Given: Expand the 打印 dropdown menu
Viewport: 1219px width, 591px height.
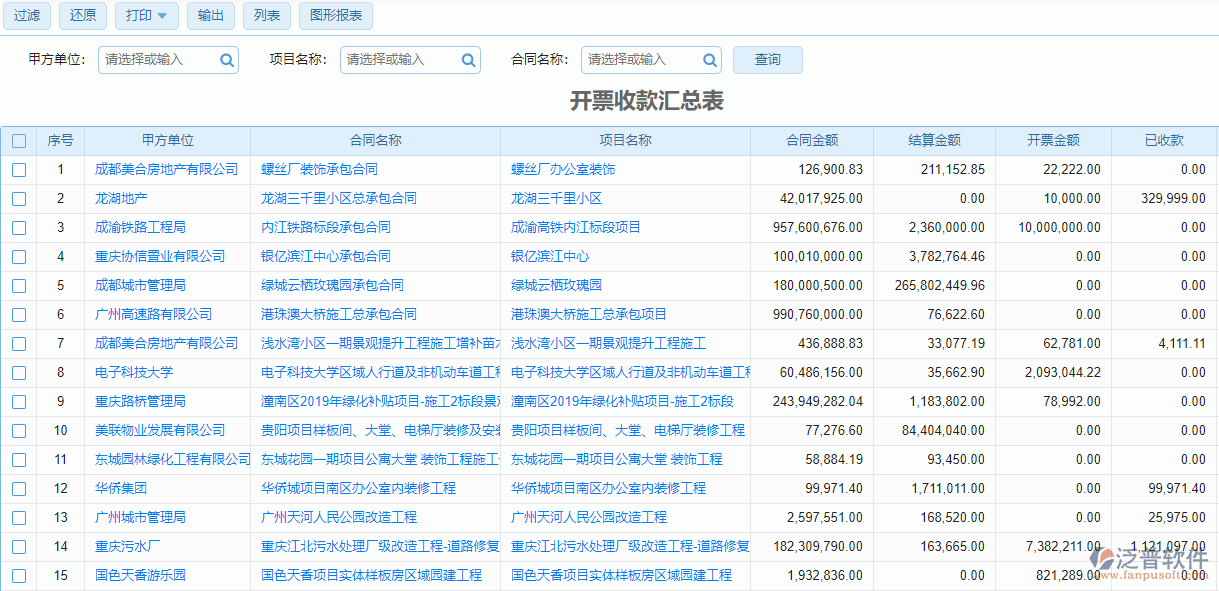Looking at the screenshot, I should pyautogui.click(x=146, y=16).
